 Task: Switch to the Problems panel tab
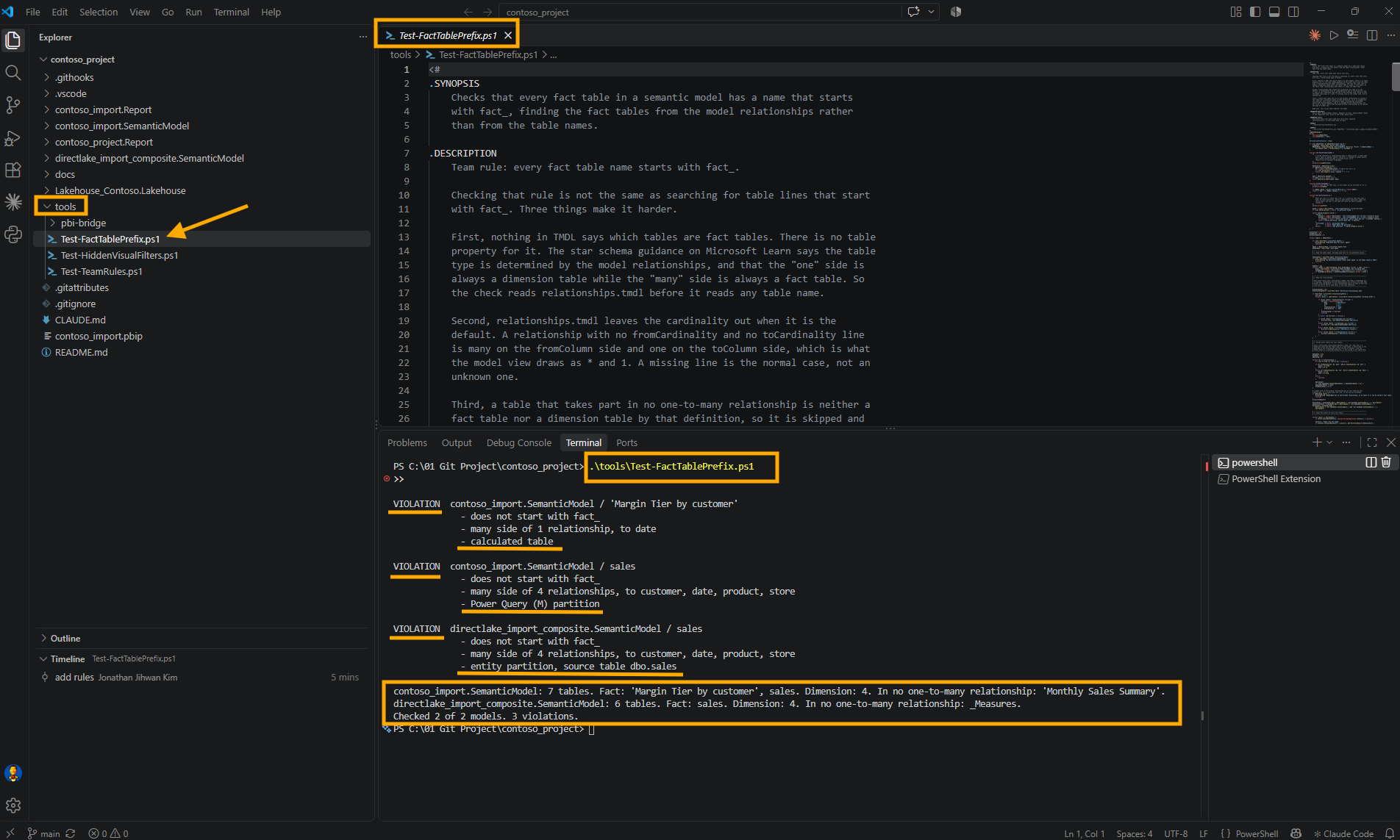407,442
